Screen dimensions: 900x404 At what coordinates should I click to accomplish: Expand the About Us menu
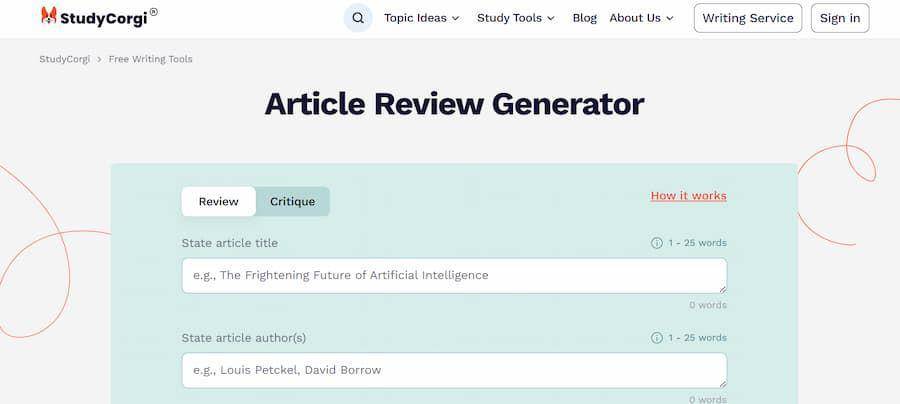point(641,18)
